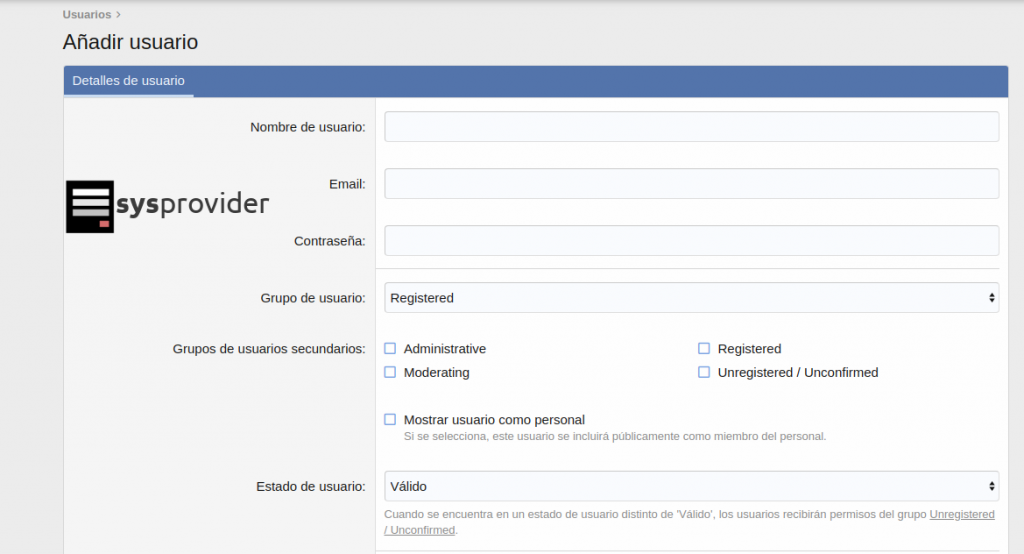
Task: Go back to the Usuarios breadcrumb
Action: (x=86, y=15)
